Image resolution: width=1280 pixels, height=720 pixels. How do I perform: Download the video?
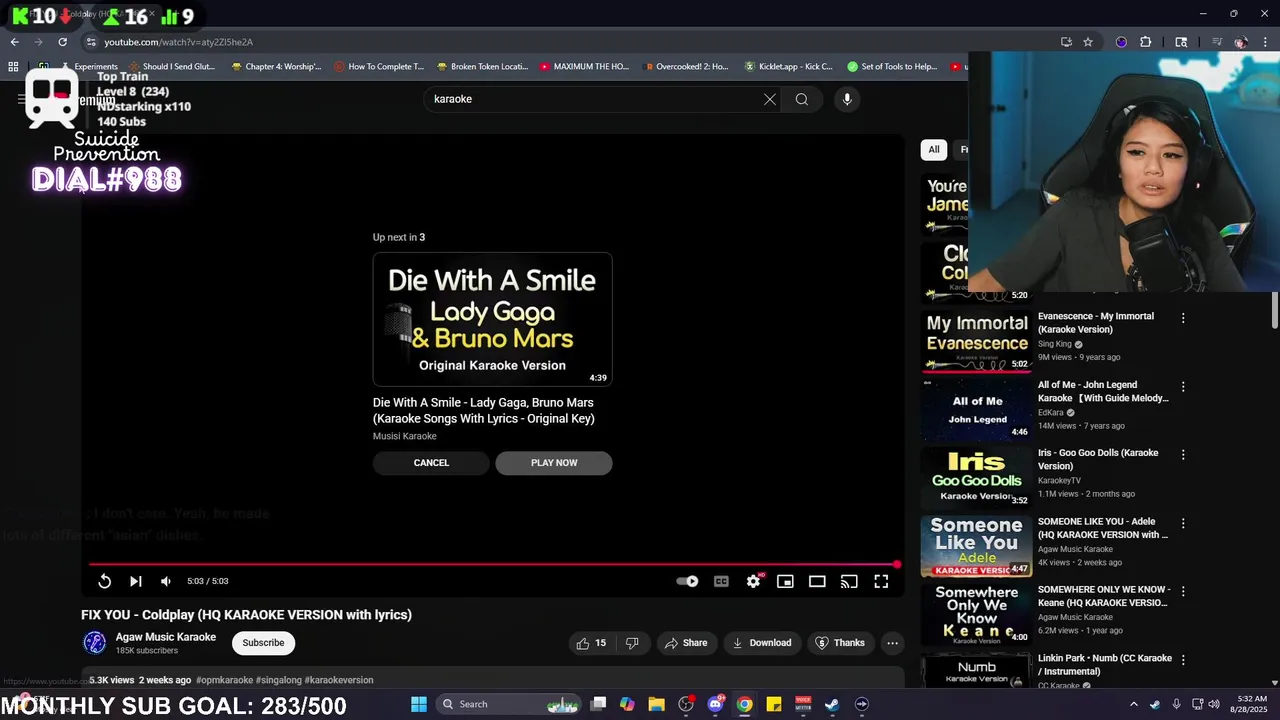click(762, 643)
